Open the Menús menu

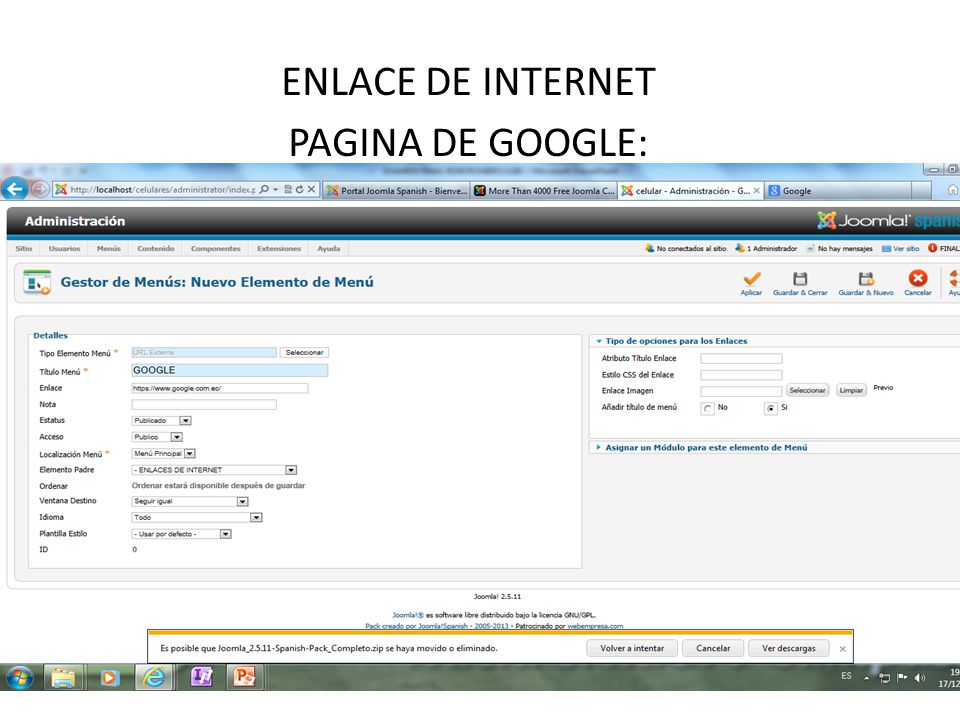108,249
